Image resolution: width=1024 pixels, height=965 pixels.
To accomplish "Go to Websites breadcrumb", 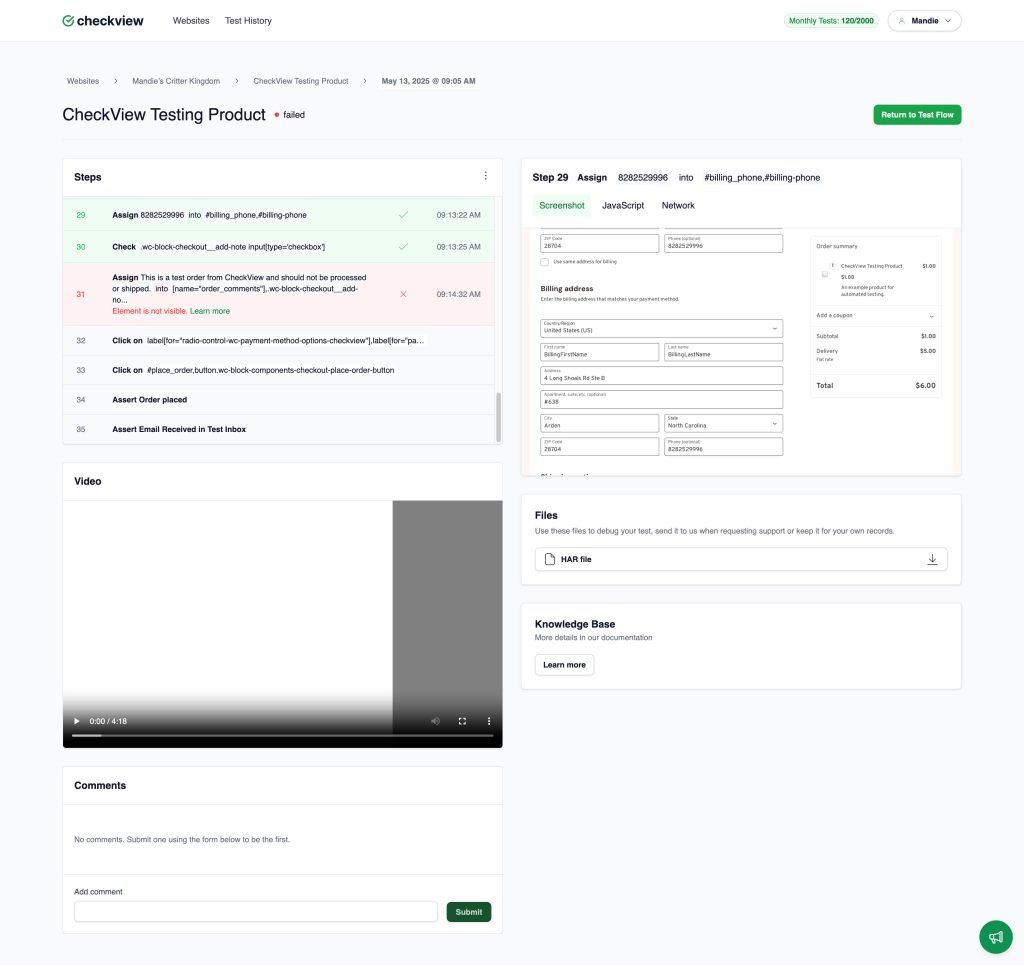I will click(x=83, y=81).
